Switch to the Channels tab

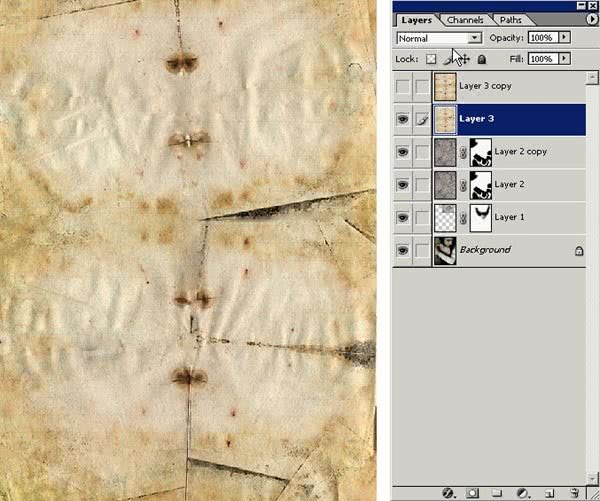(x=465, y=20)
